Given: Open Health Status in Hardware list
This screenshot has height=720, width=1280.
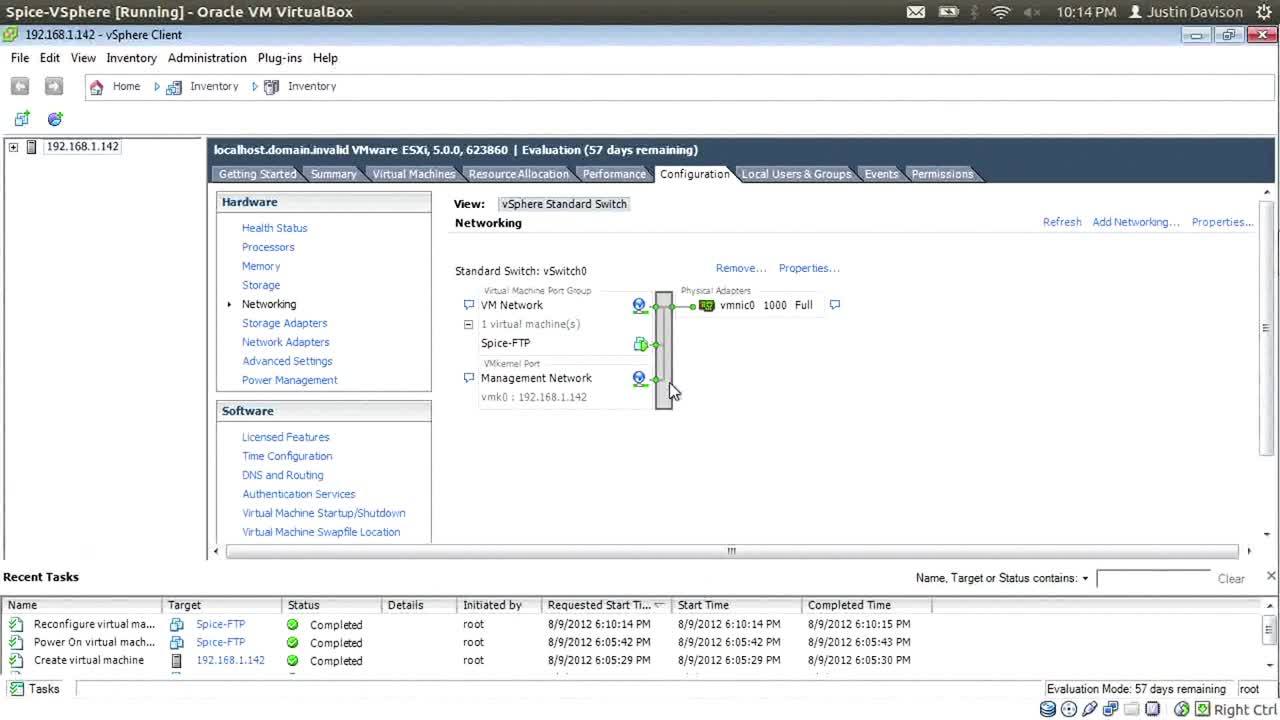Looking at the screenshot, I should click(x=274, y=228).
